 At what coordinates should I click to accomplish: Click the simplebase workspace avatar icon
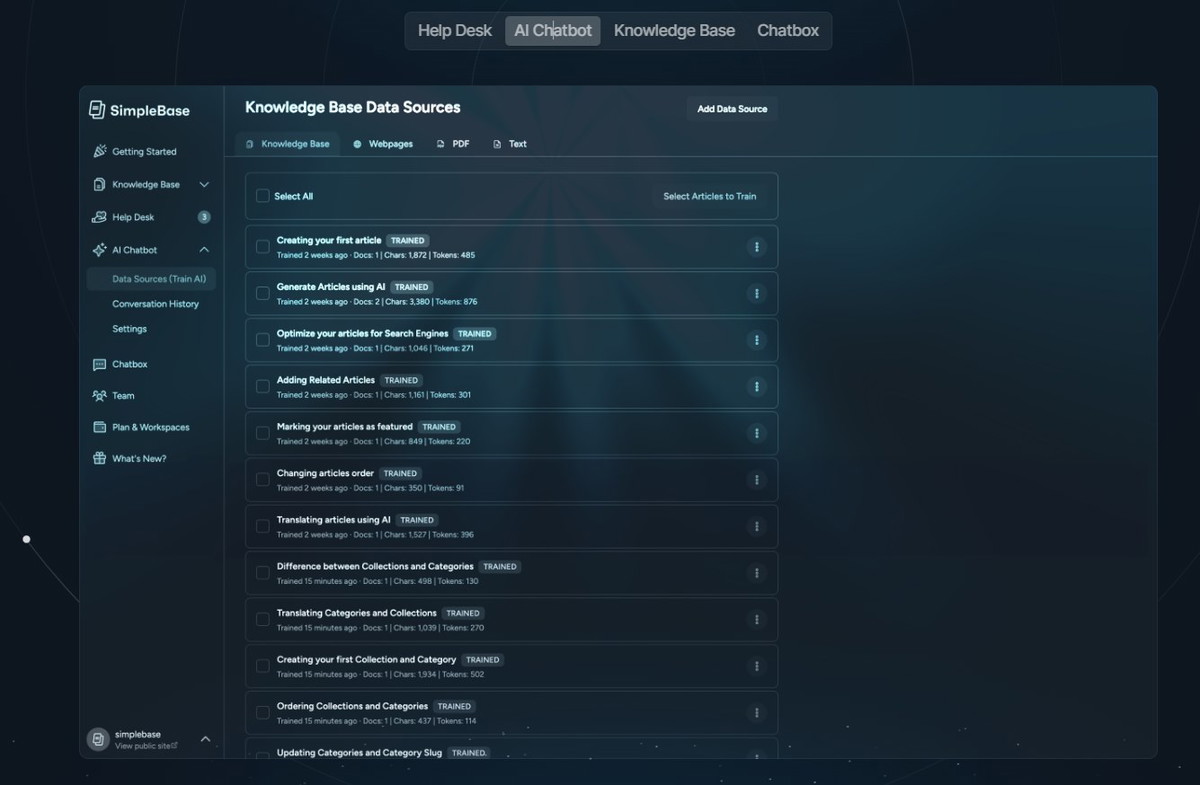98,739
